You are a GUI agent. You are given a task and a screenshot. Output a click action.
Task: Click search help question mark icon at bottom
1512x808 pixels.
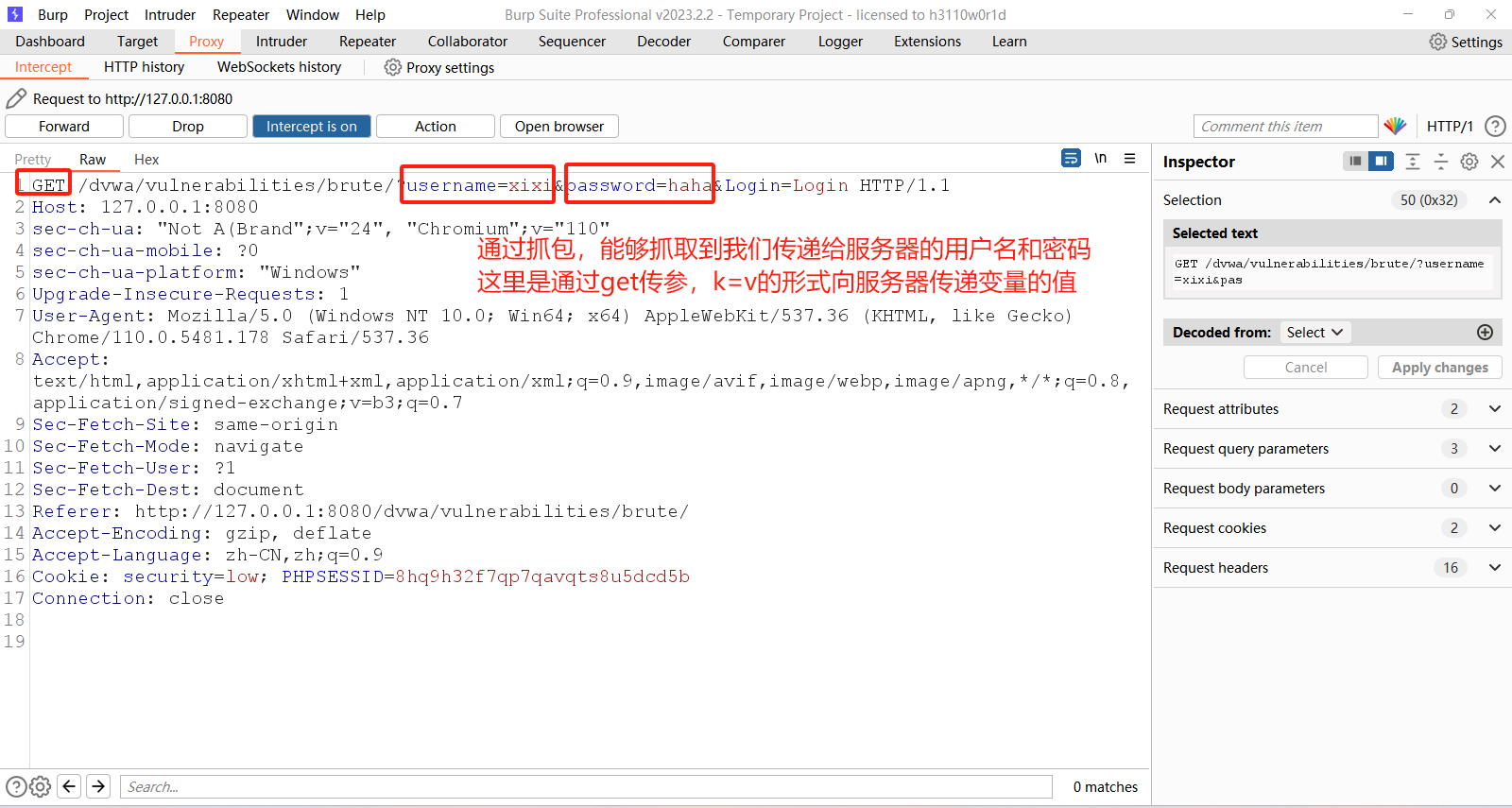click(16, 786)
